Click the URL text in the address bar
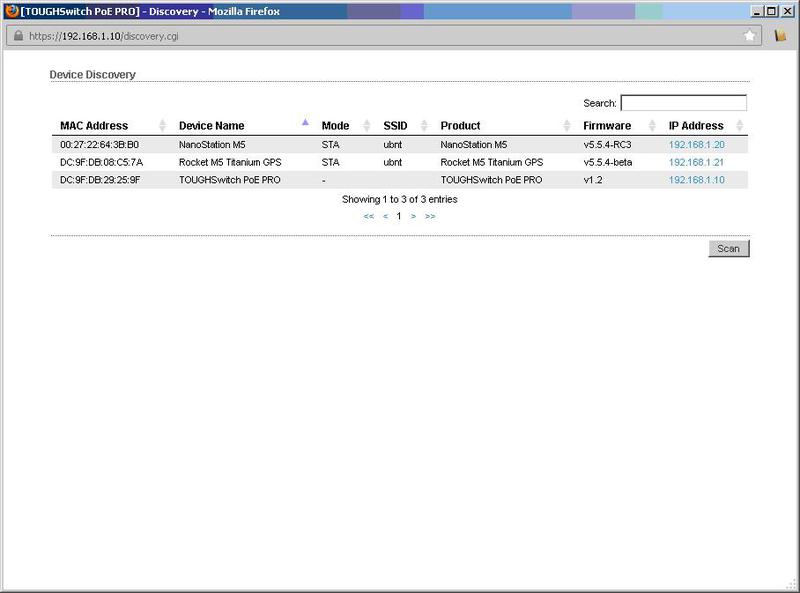 [104, 36]
